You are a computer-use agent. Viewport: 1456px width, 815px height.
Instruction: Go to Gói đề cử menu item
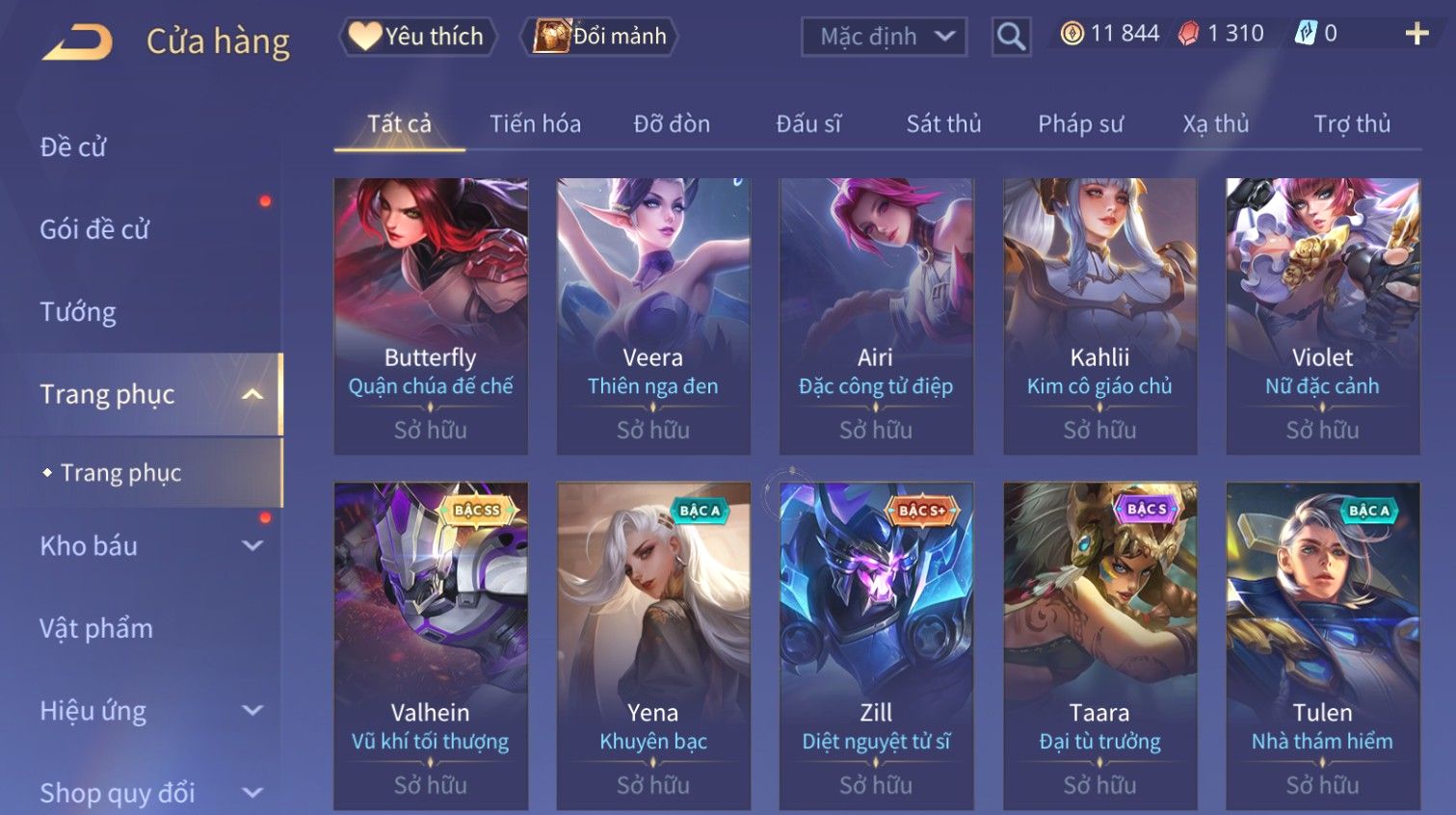click(x=94, y=229)
